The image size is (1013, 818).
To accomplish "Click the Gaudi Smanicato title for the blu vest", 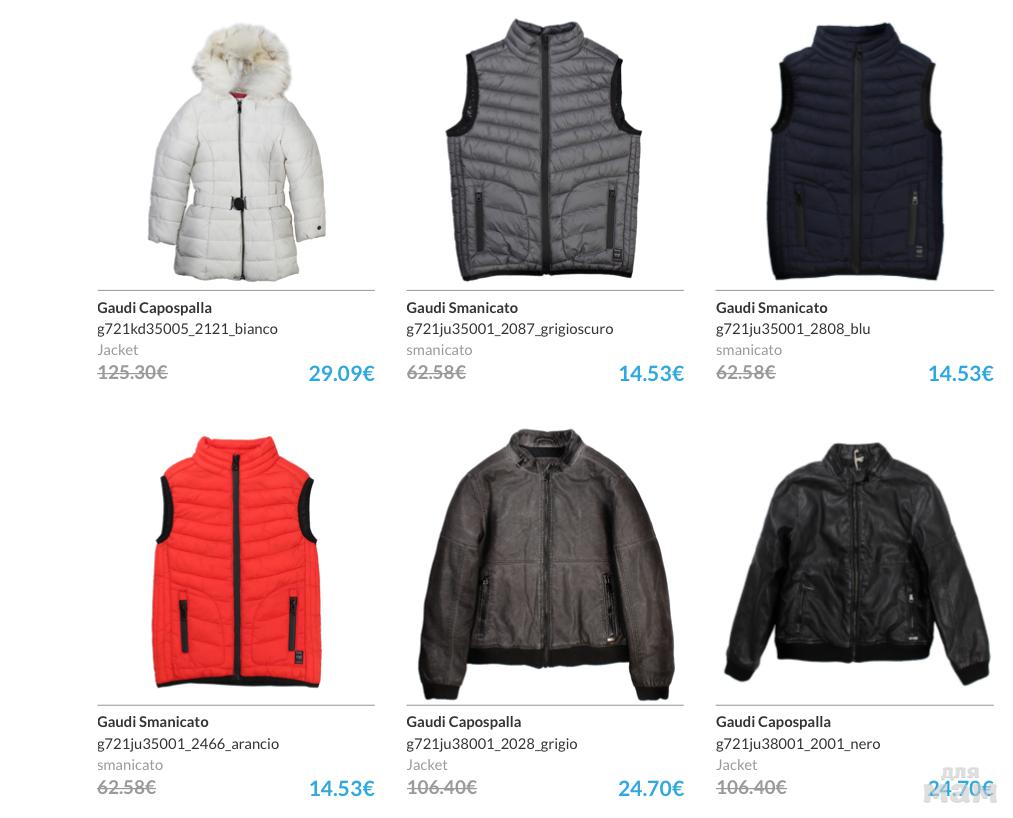I will (771, 308).
